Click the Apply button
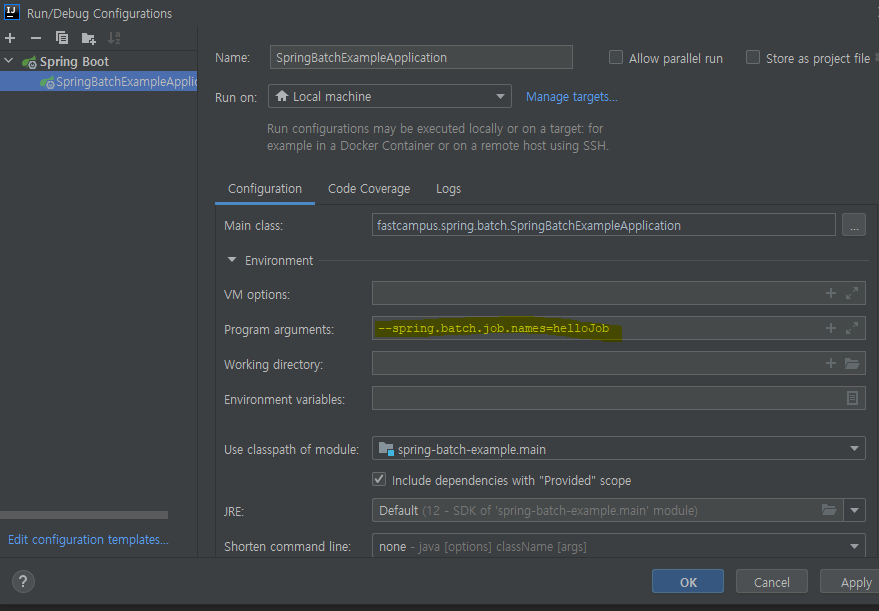Viewport: 879px width, 611px height. (852, 582)
